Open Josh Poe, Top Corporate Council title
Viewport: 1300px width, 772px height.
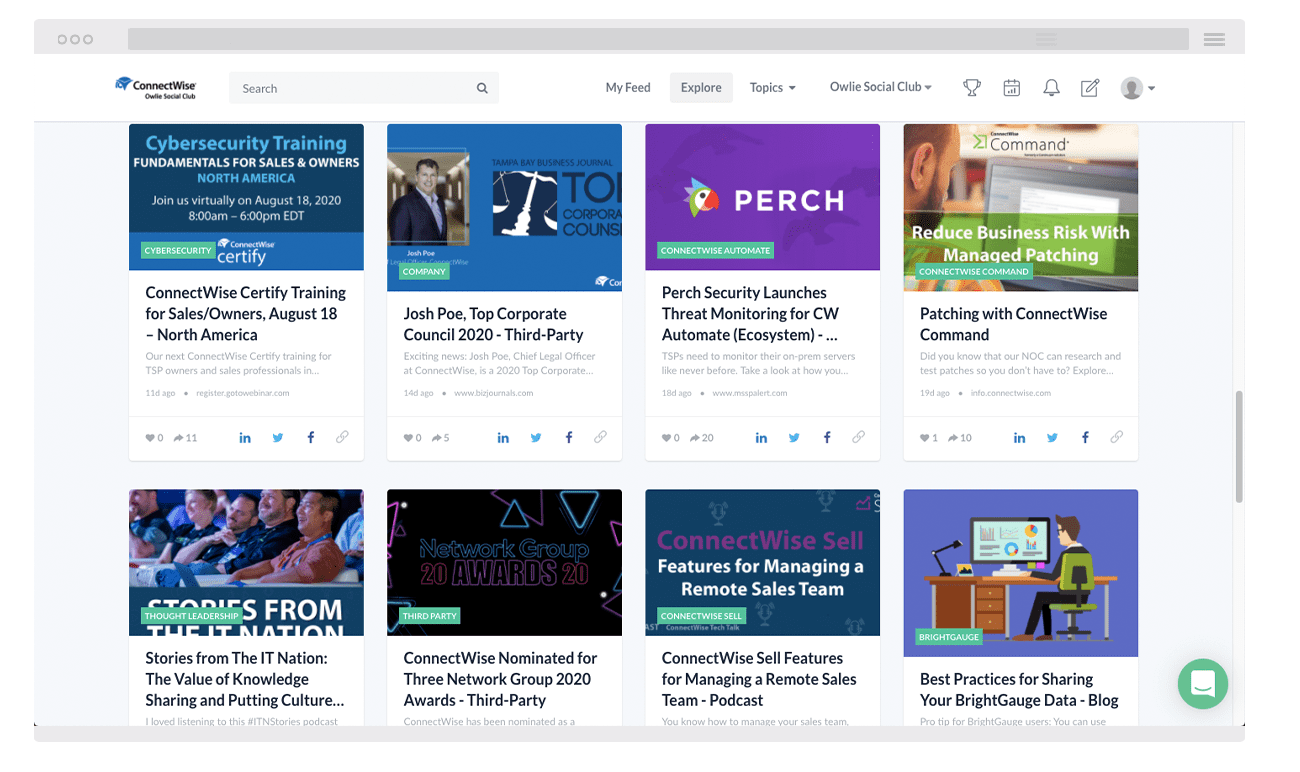[493, 324]
